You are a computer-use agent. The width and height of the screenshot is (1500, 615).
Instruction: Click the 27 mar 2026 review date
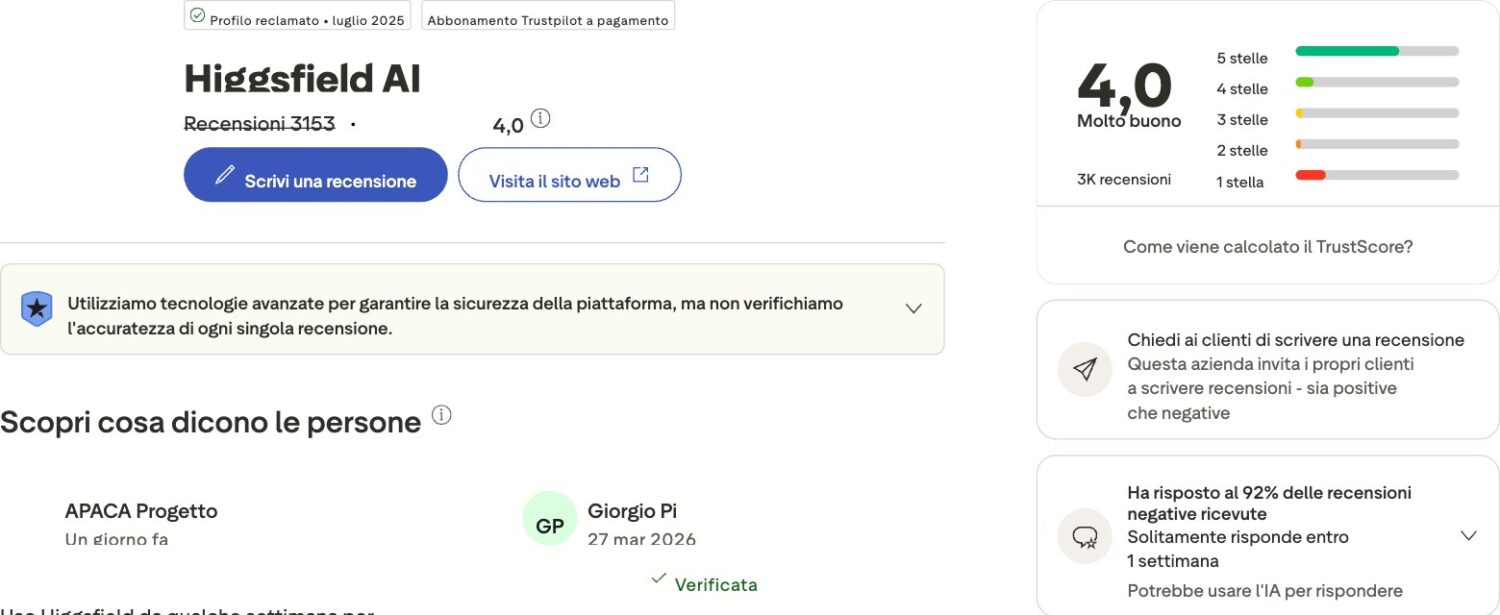(642, 539)
